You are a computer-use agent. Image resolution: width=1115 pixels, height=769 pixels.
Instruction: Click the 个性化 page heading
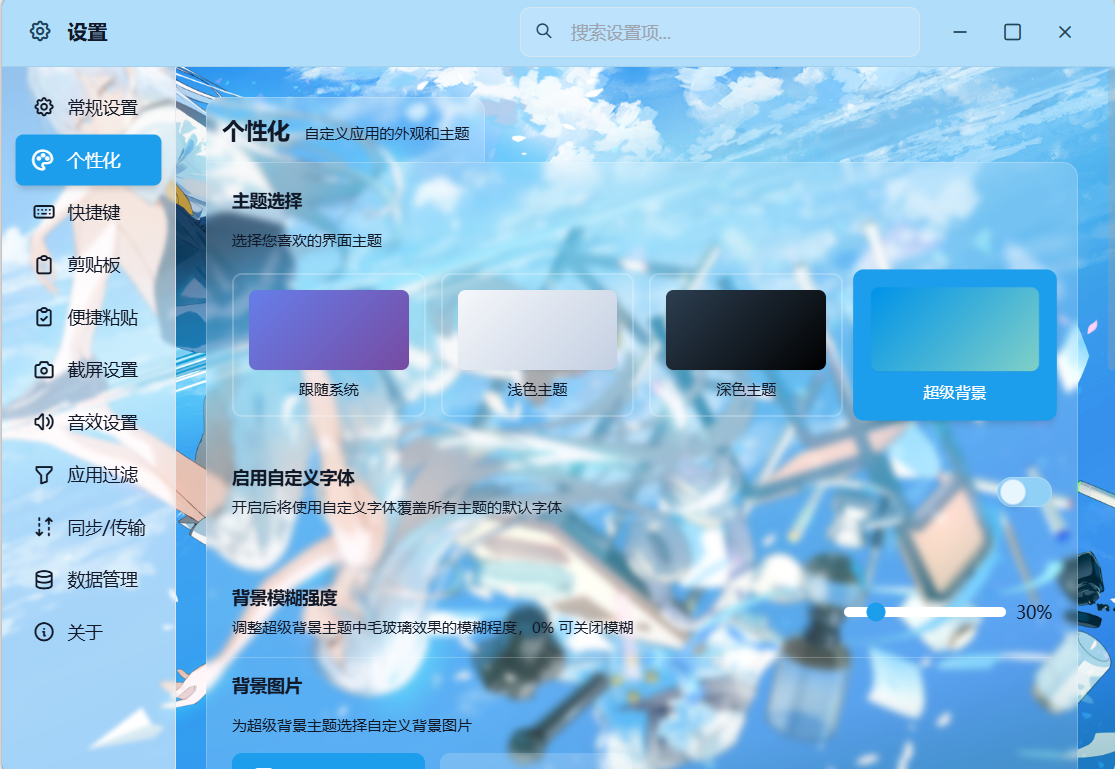[x=256, y=132]
